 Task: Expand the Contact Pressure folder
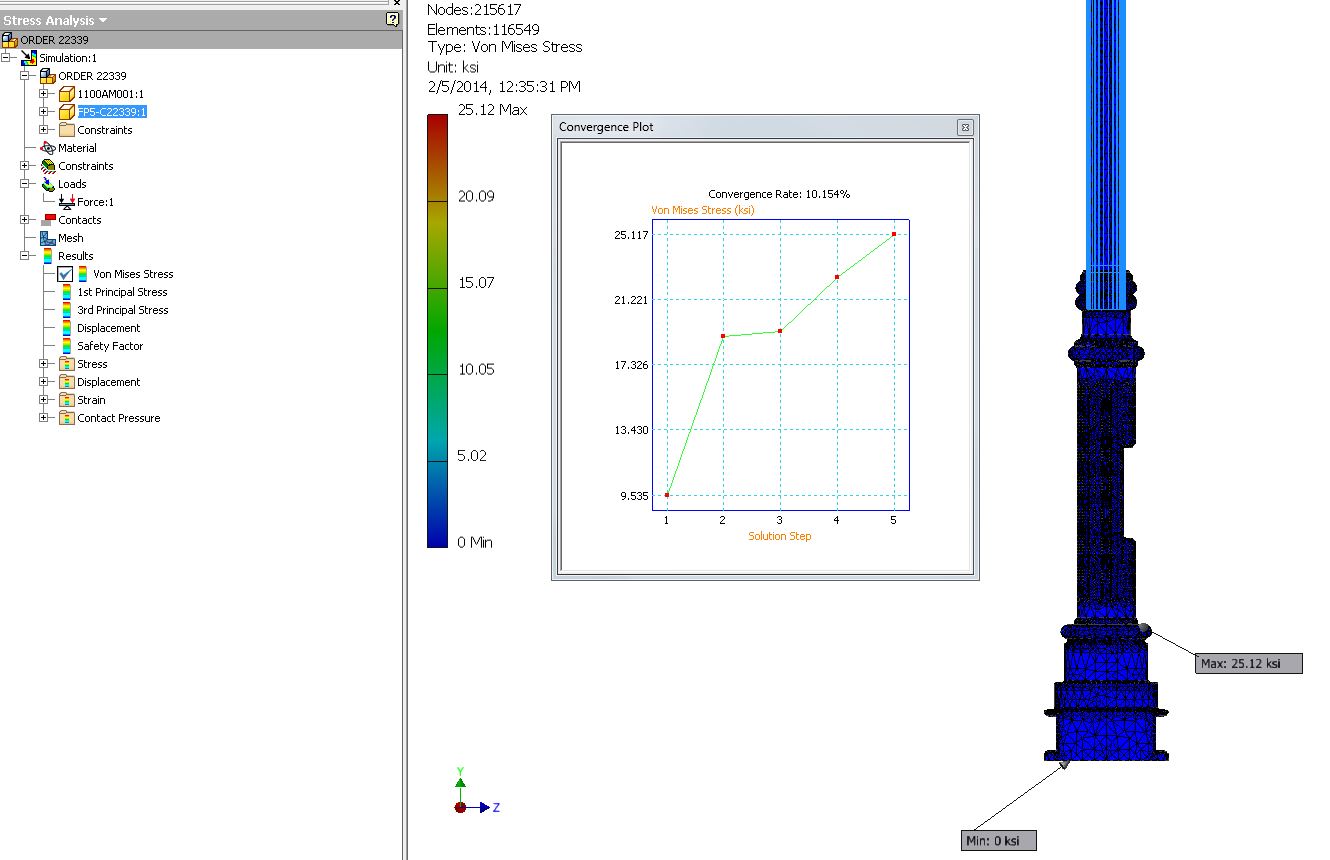tap(44, 418)
